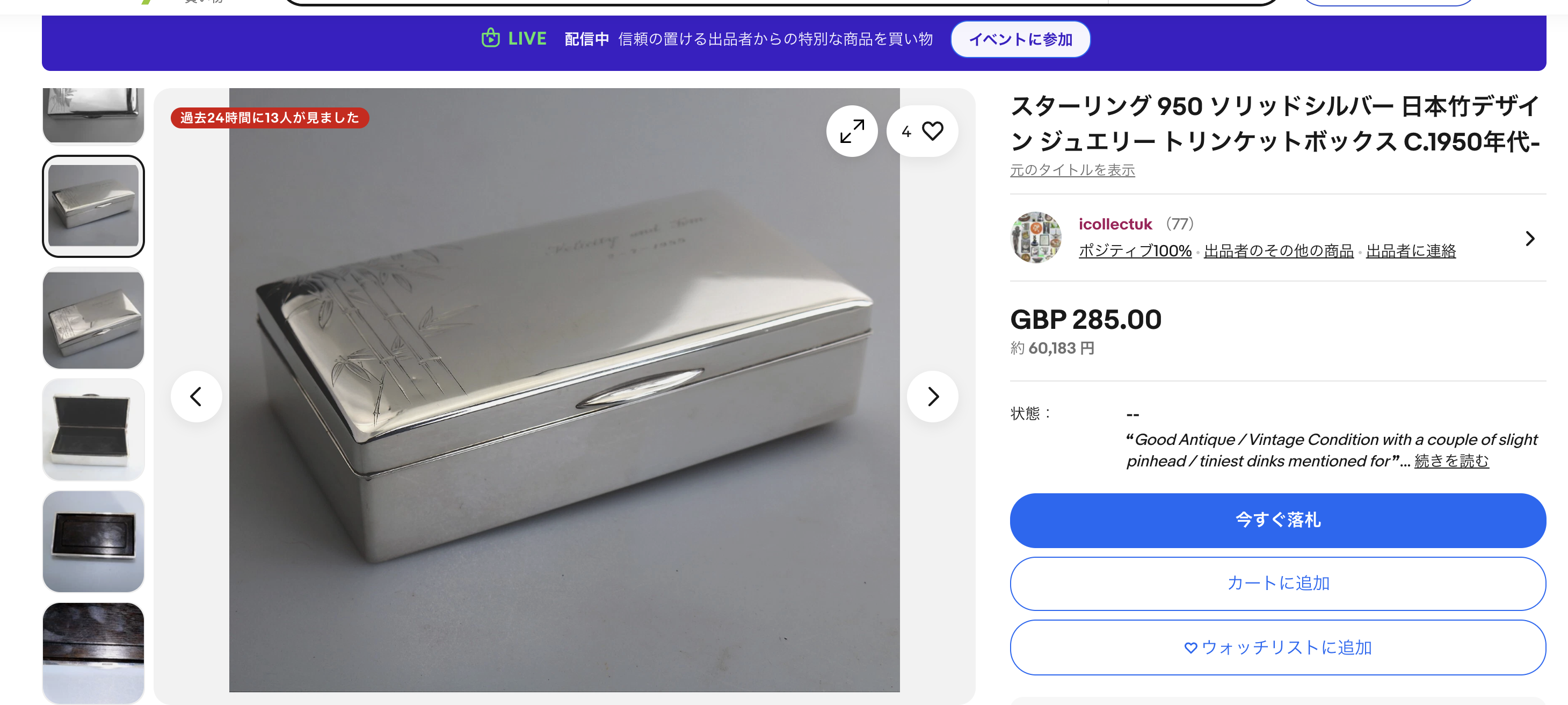Select the currently highlighted silver box thumbnail
The width and height of the screenshot is (1568, 705).
(93, 206)
